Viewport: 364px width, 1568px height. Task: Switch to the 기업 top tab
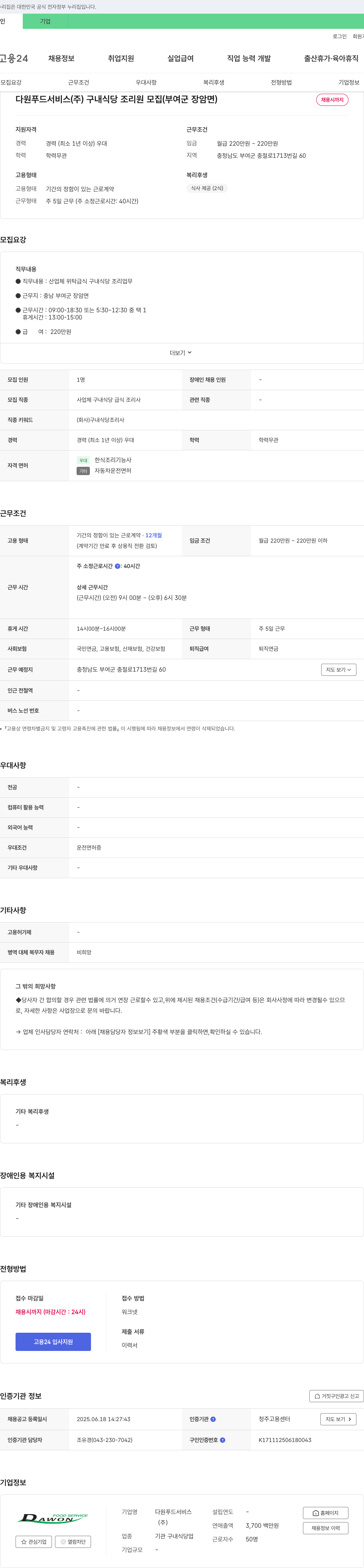(45, 21)
